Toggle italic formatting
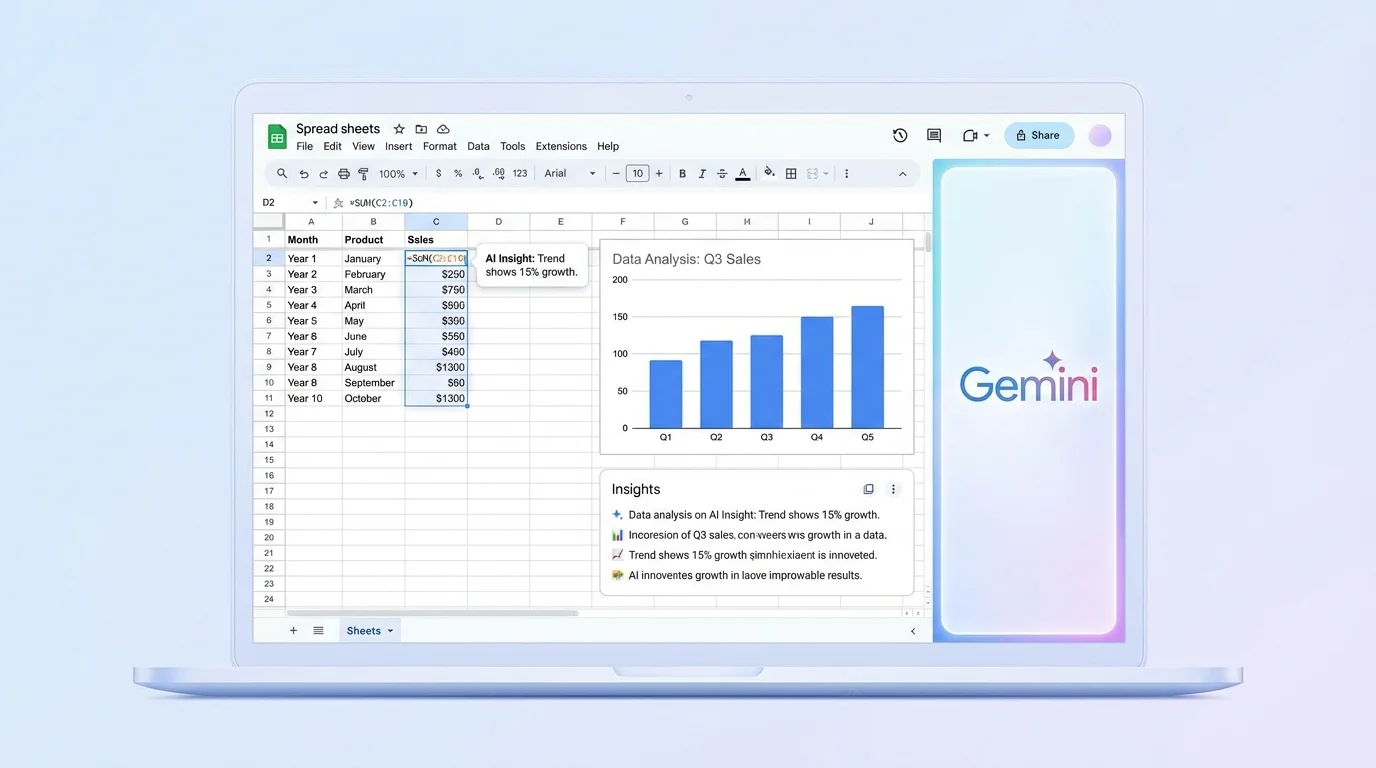 click(x=702, y=174)
